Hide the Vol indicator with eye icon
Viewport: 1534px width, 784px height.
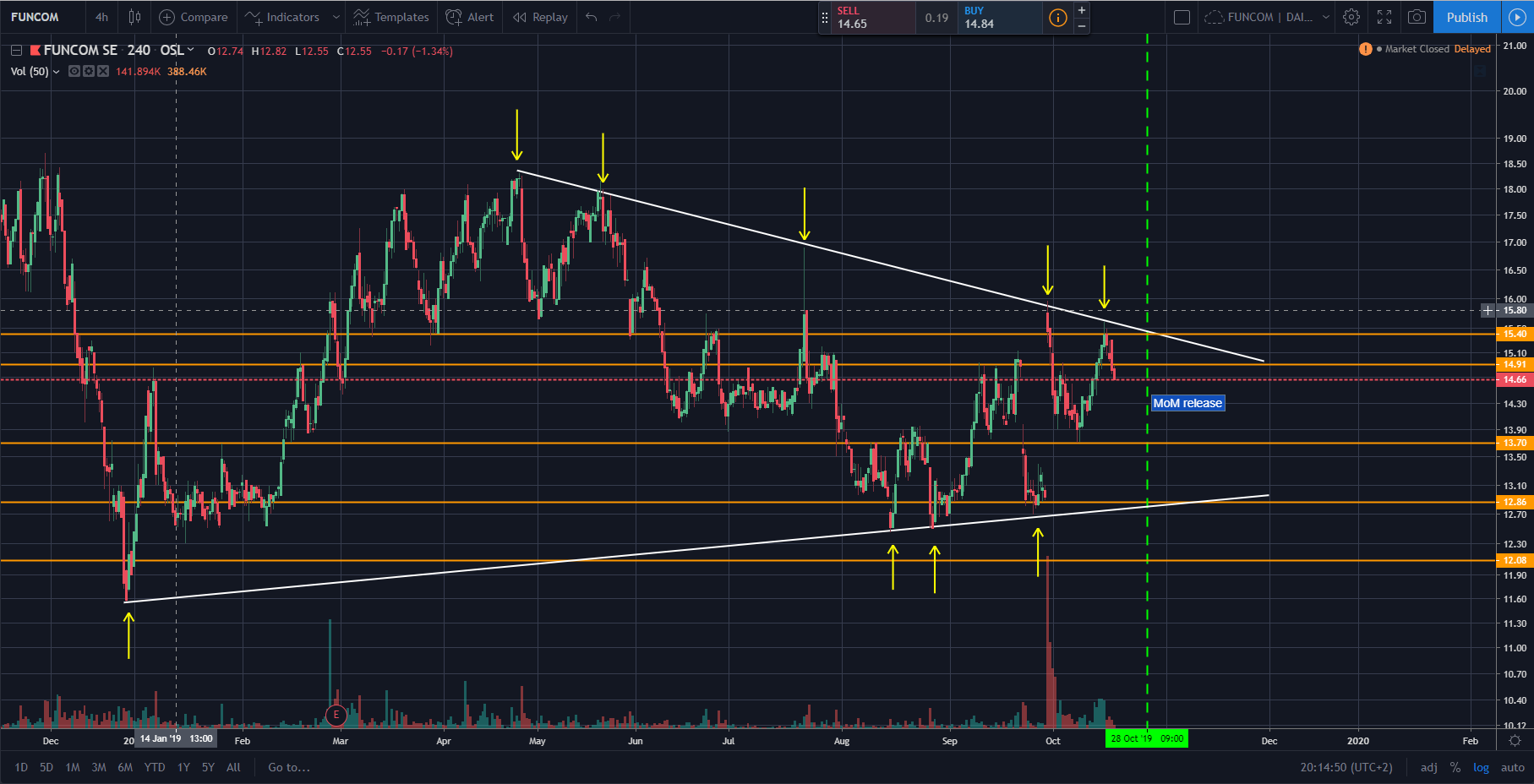74,71
